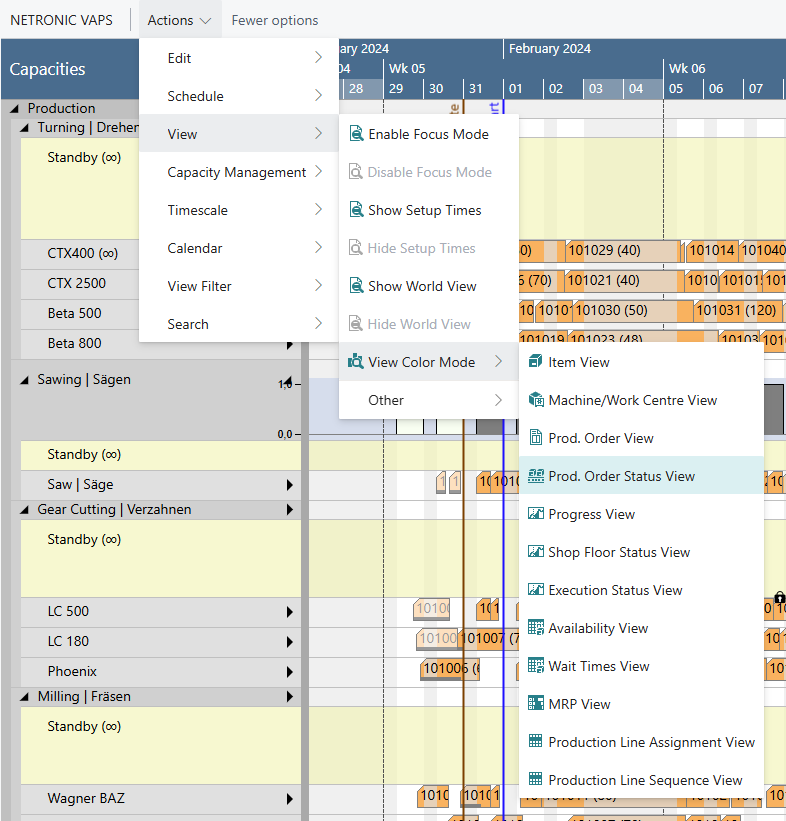The height and width of the screenshot is (821, 786).
Task: Click the MRP View icon
Action: (536, 704)
